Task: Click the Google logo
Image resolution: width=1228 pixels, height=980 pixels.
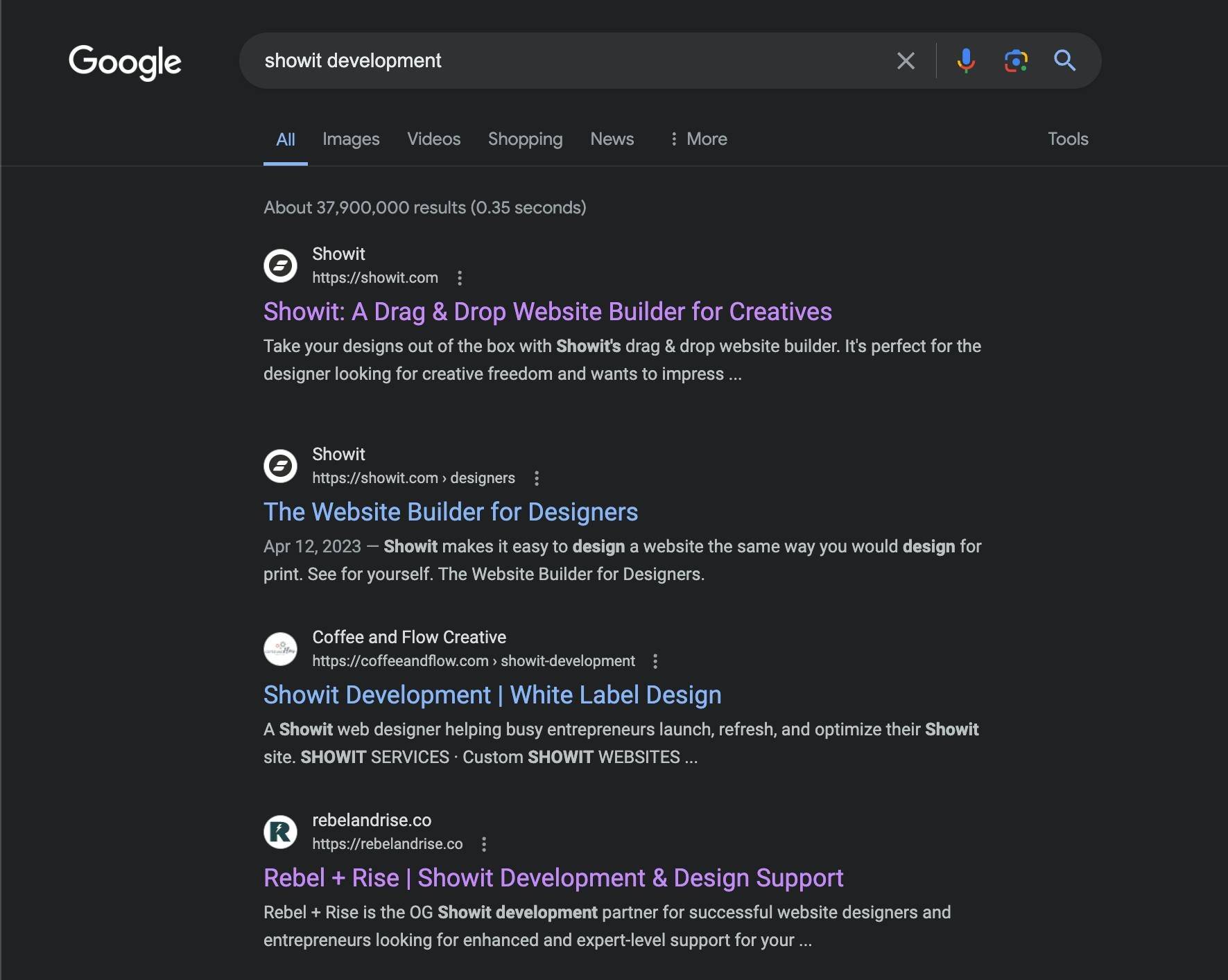Action: click(x=125, y=62)
